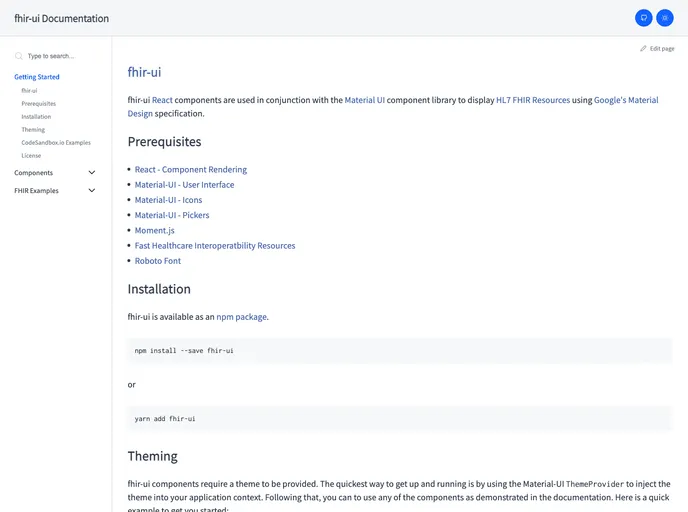Open the Moment.js link

(154, 231)
